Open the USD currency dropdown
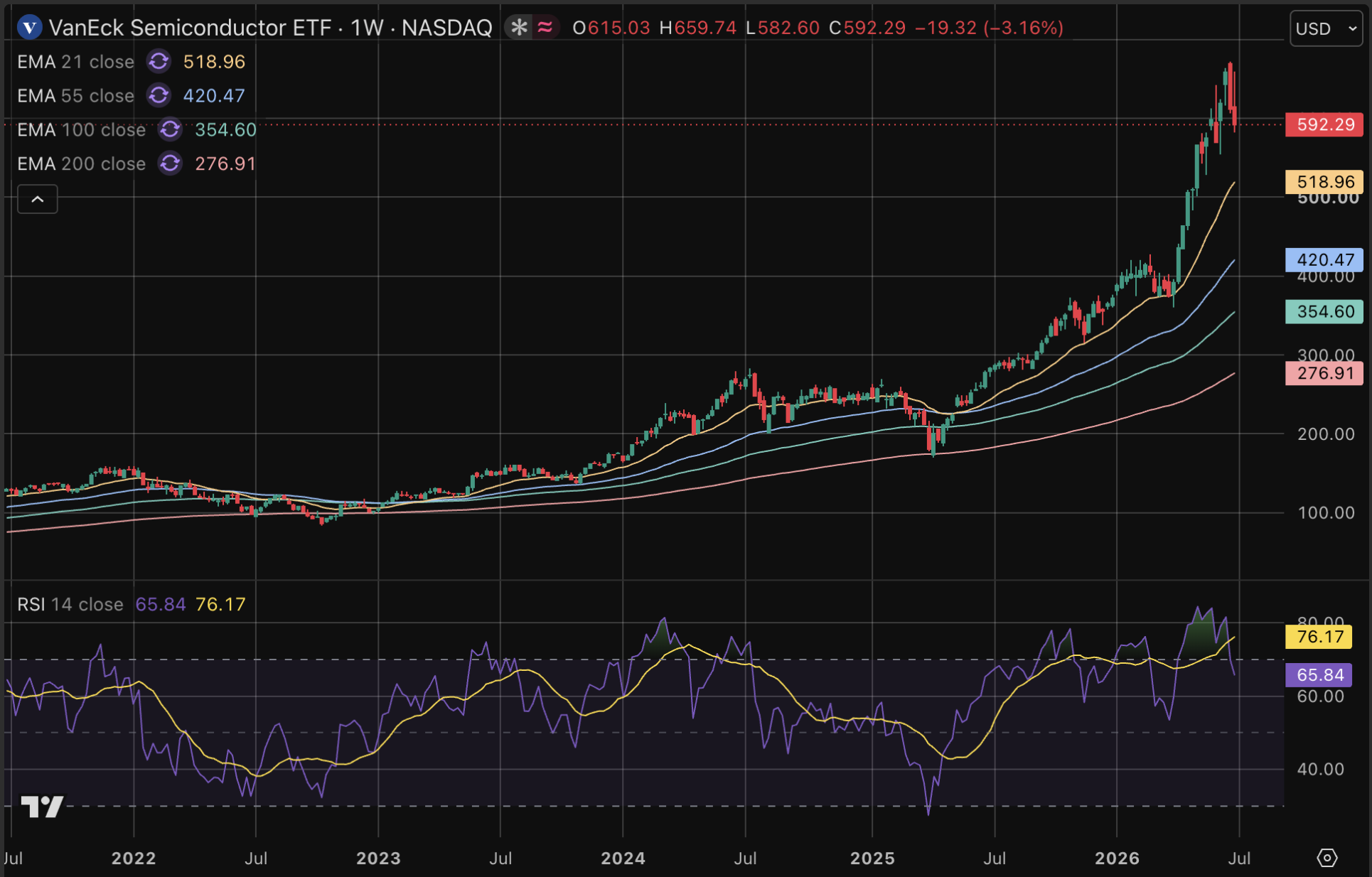Viewport: 1372px width, 877px height. [x=1326, y=28]
